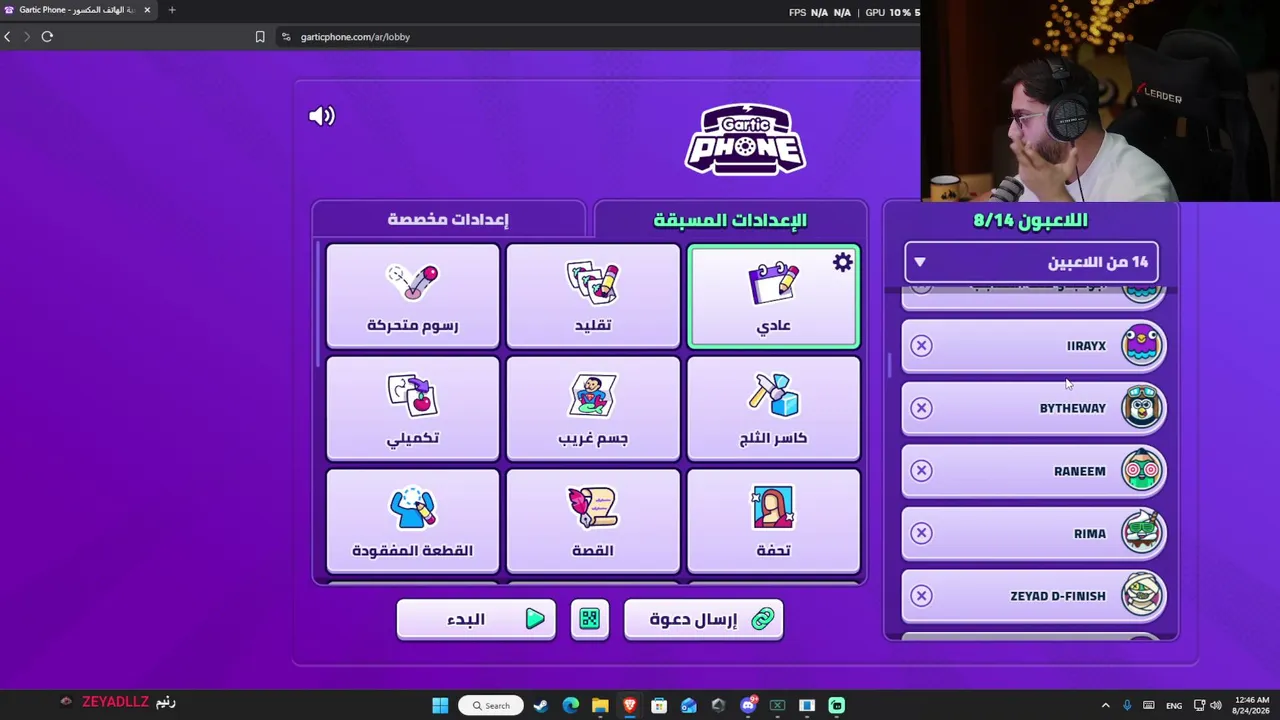Pick the القصة (Story) preset card
This screenshot has height=720, width=1280.
(x=593, y=522)
